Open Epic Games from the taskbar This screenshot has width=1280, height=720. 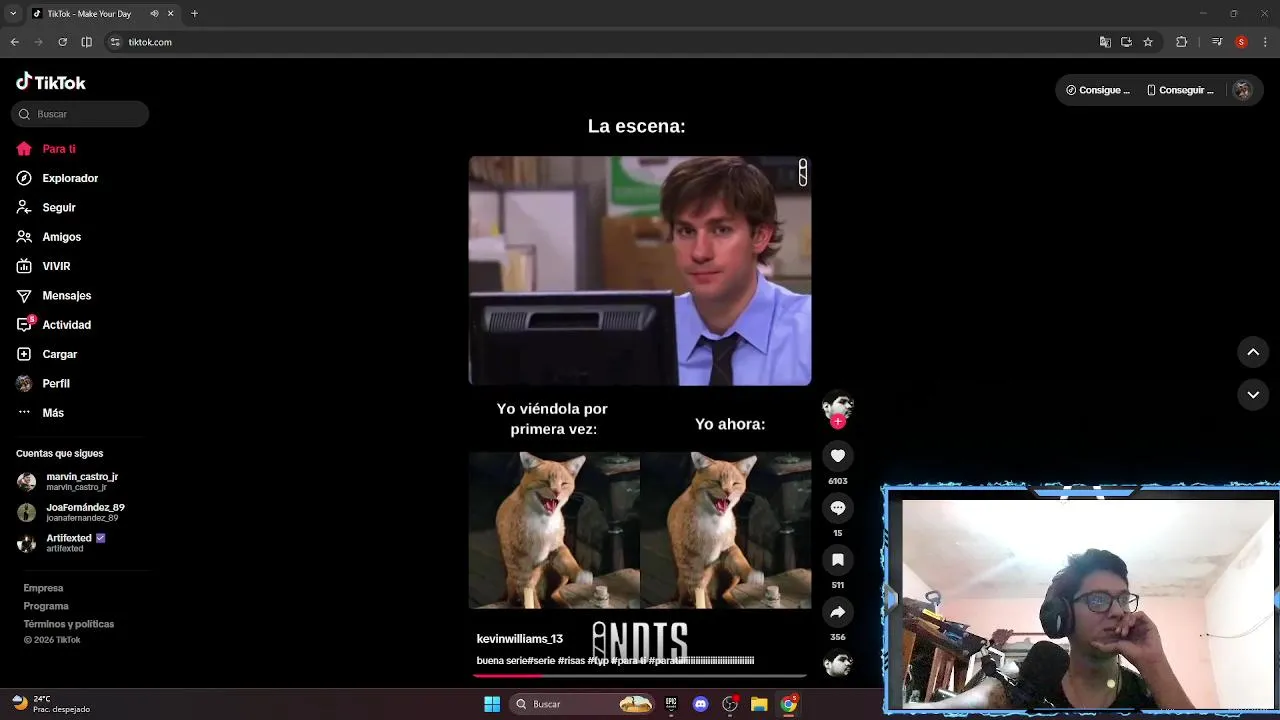click(x=671, y=704)
